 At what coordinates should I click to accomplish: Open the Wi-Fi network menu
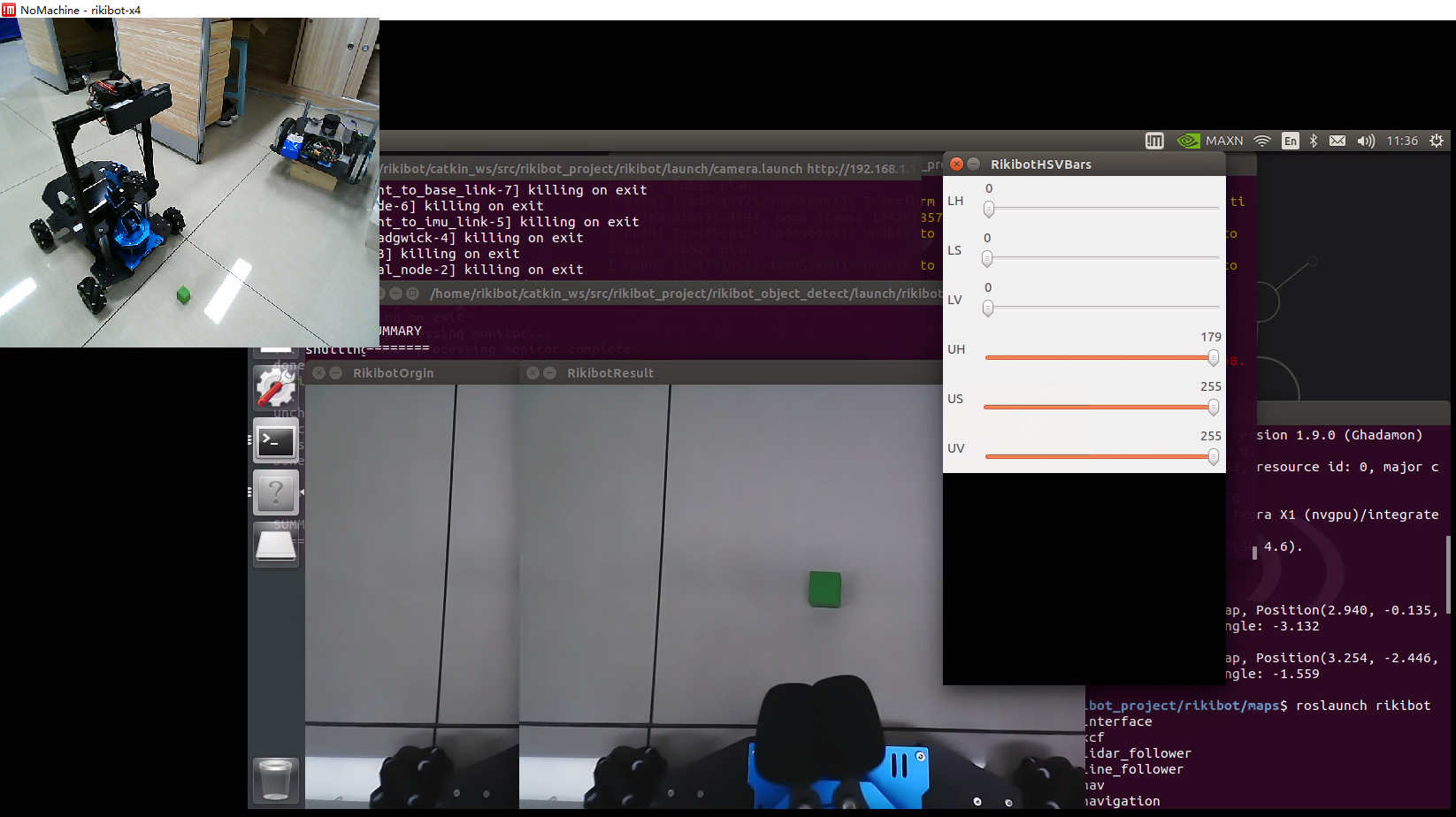point(1262,140)
